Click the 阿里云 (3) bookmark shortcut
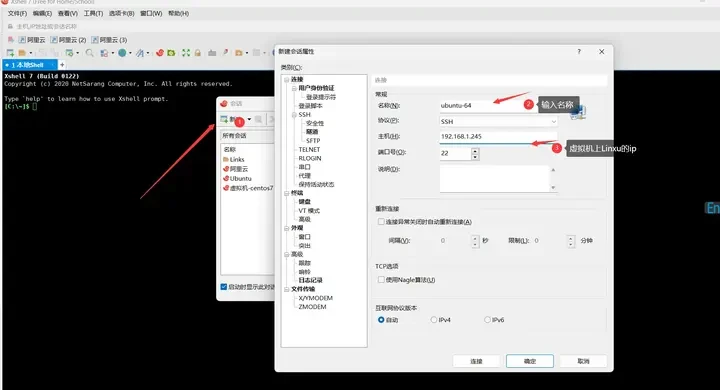The image size is (720, 390). 109,40
